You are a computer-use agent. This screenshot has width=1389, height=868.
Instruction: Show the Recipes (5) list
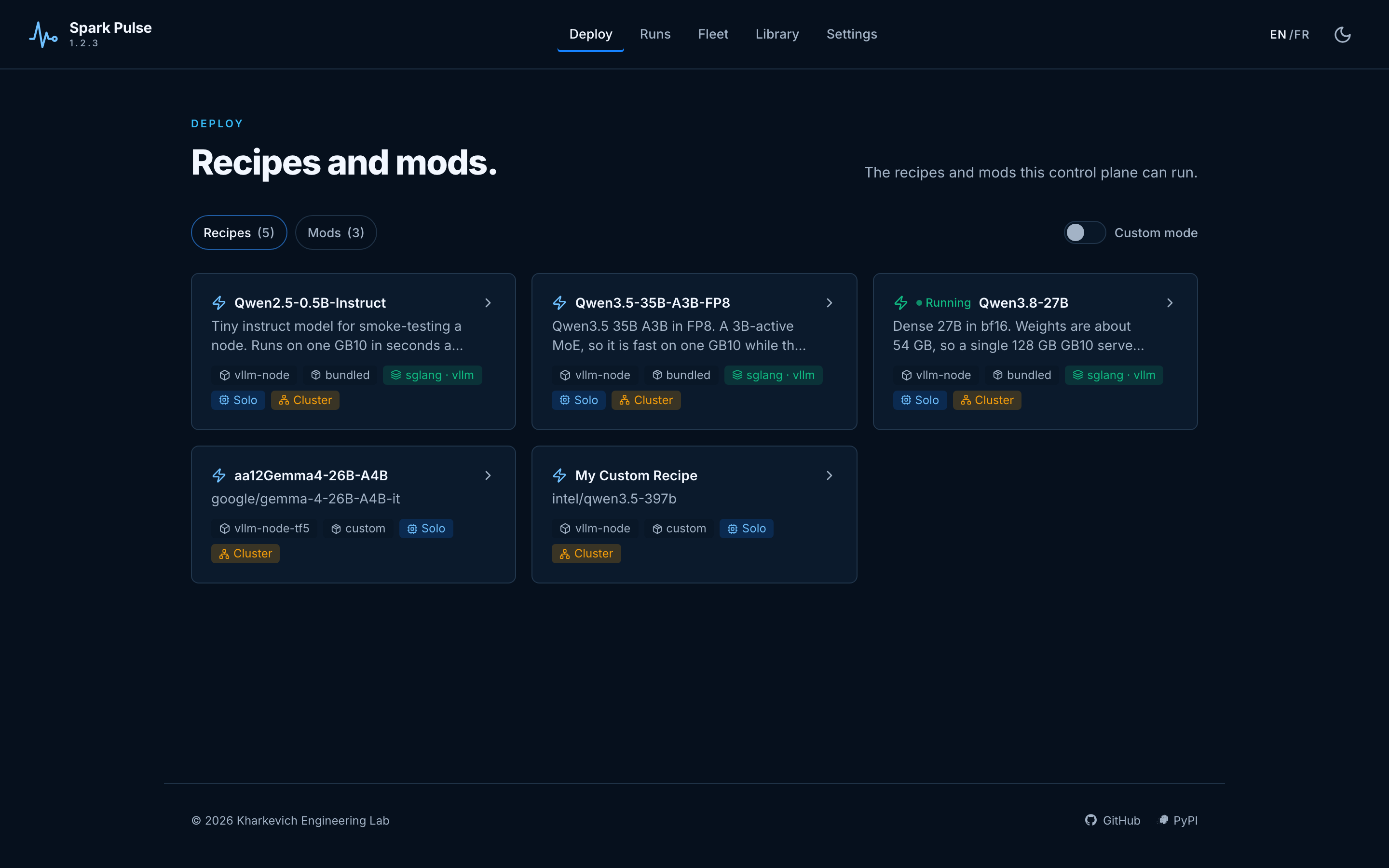(239, 232)
